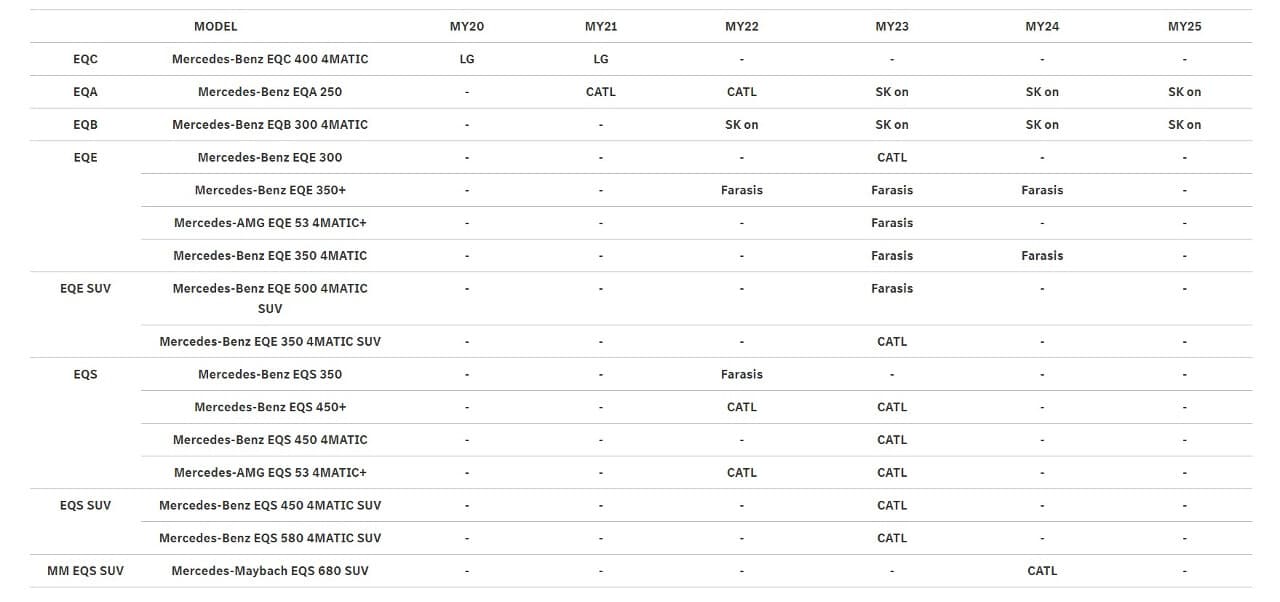Click the LG cell under MY20

pyautogui.click(x=467, y=59)
